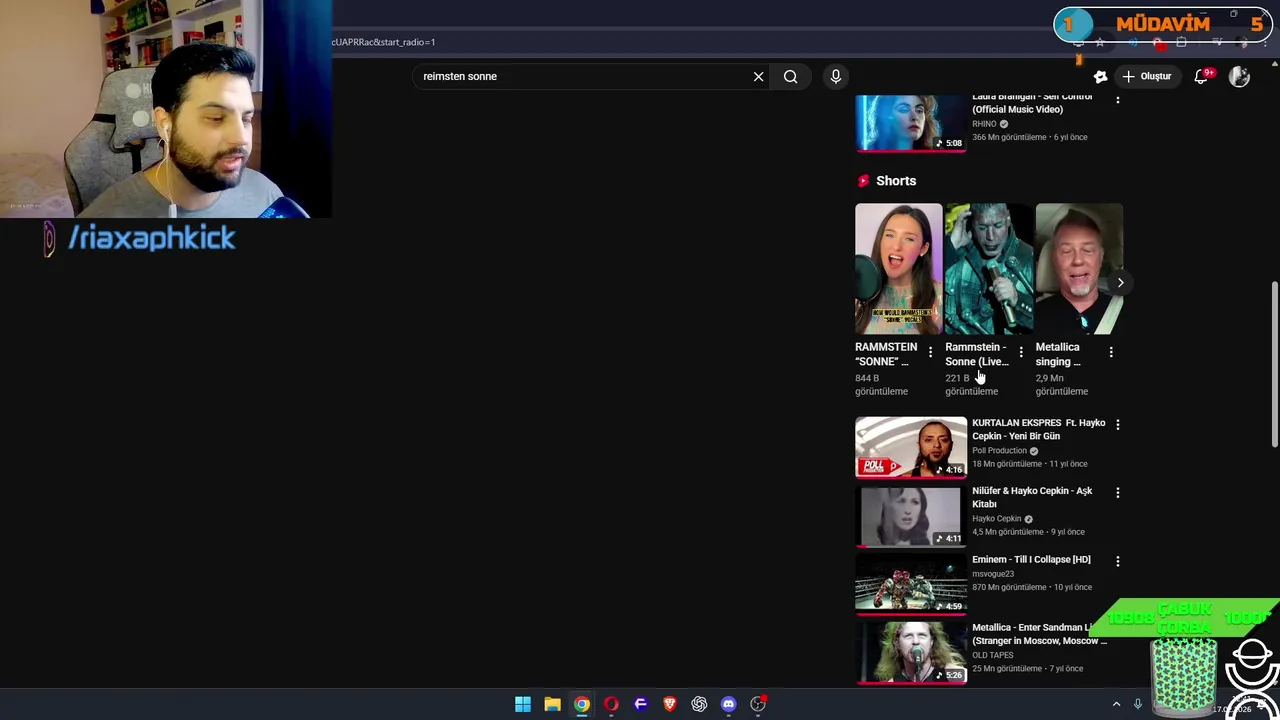Viewport: 1280px width, 720px height.
Task: Click the Oluştur create button
Action: pyautogui.click(x=1146, y=76)
